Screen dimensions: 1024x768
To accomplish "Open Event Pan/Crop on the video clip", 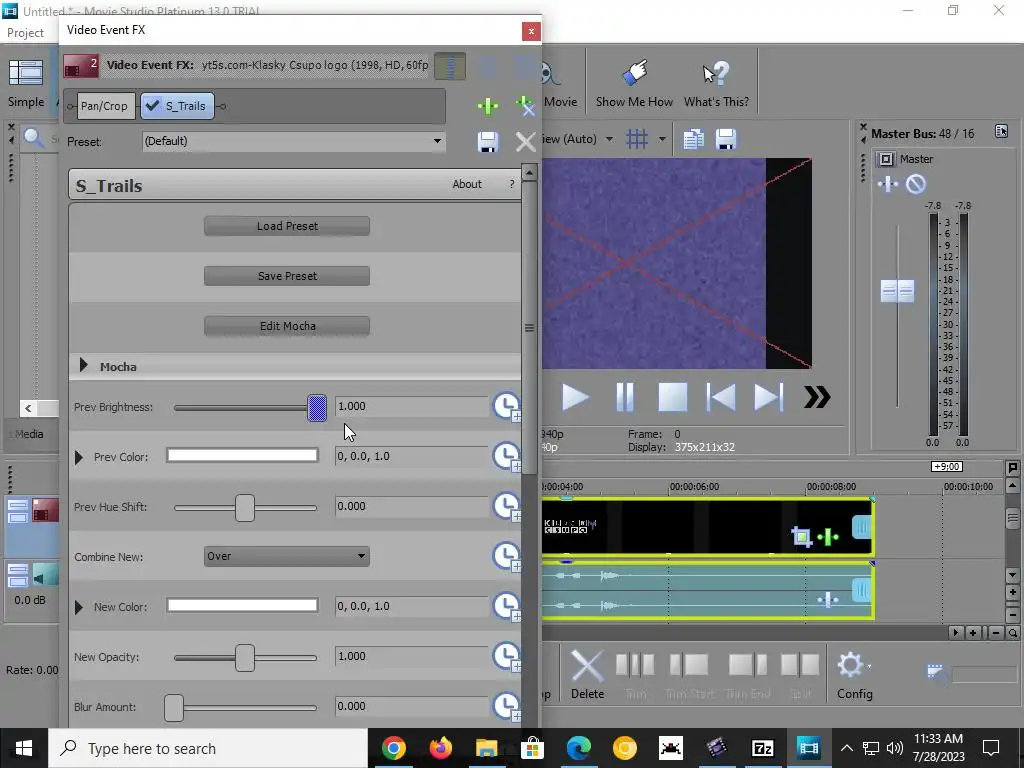I will pos(801,537).
